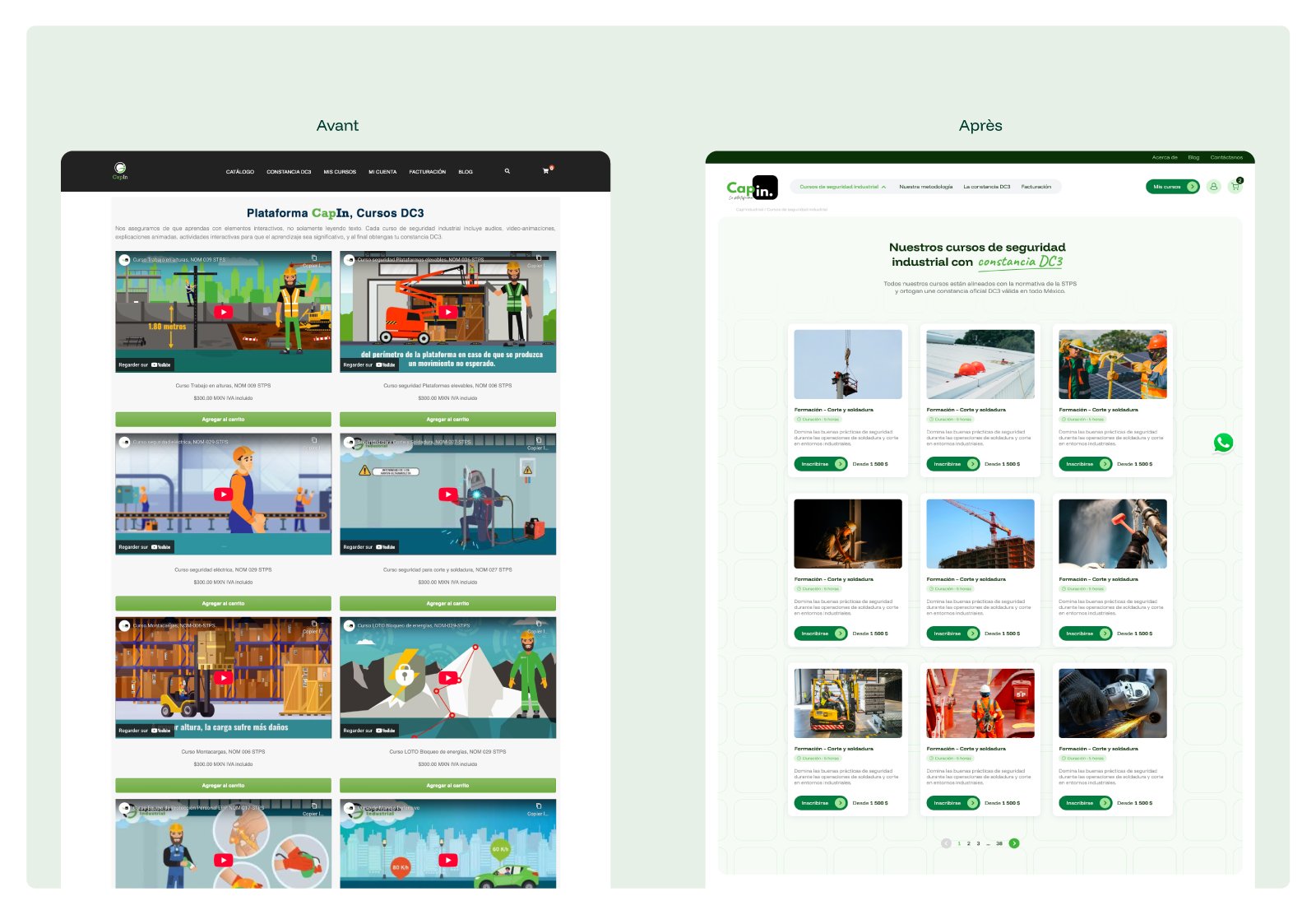Go to next page with green pagination arrow
Screen dimensions: 1316x910
click(1014, 843)
